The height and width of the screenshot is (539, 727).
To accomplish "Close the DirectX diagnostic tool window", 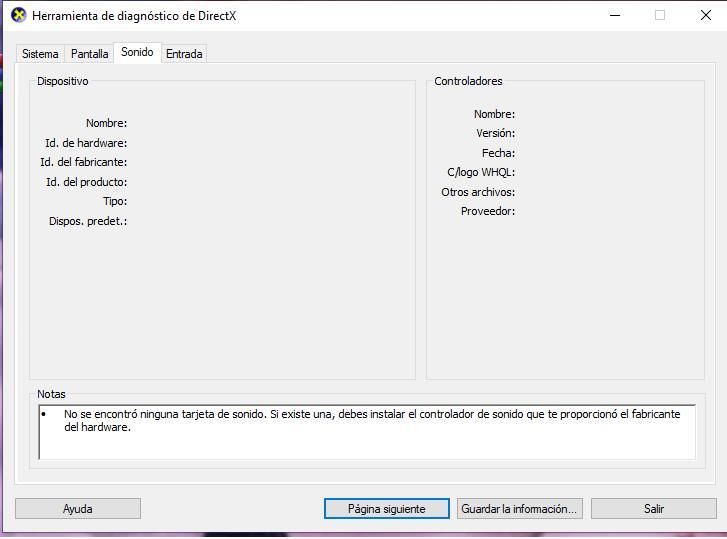I will [705, 15].
